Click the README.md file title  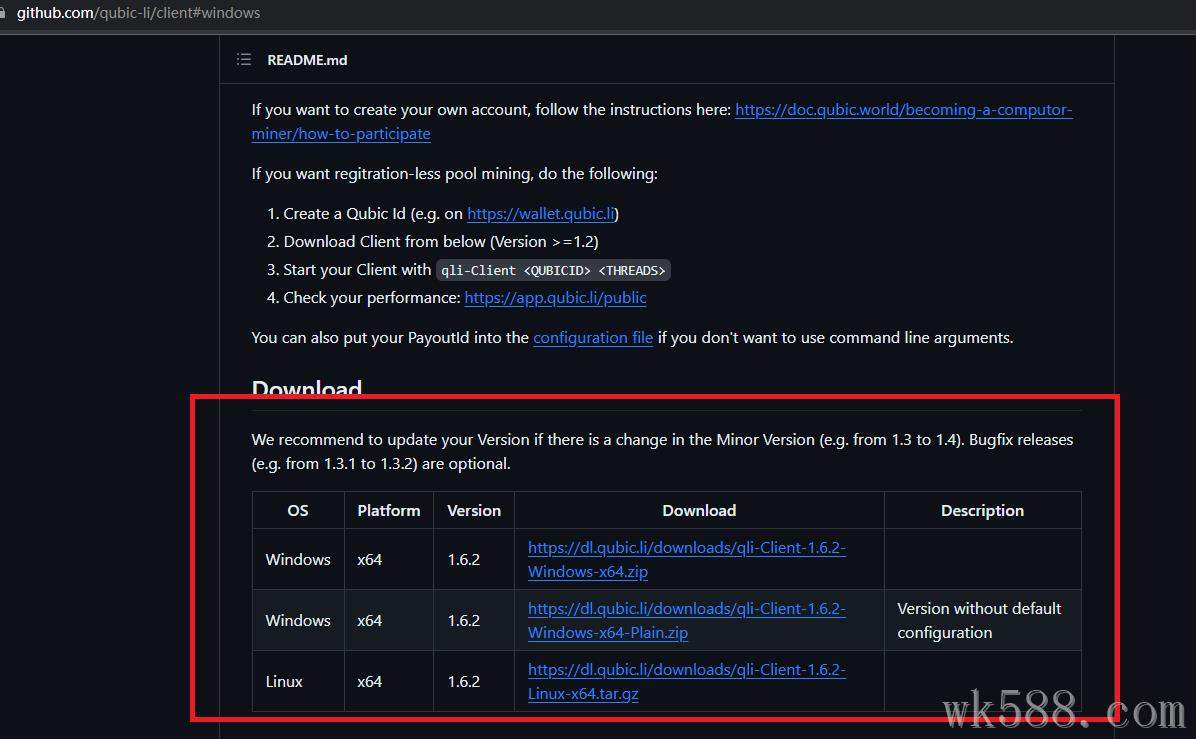coord(307,60)
